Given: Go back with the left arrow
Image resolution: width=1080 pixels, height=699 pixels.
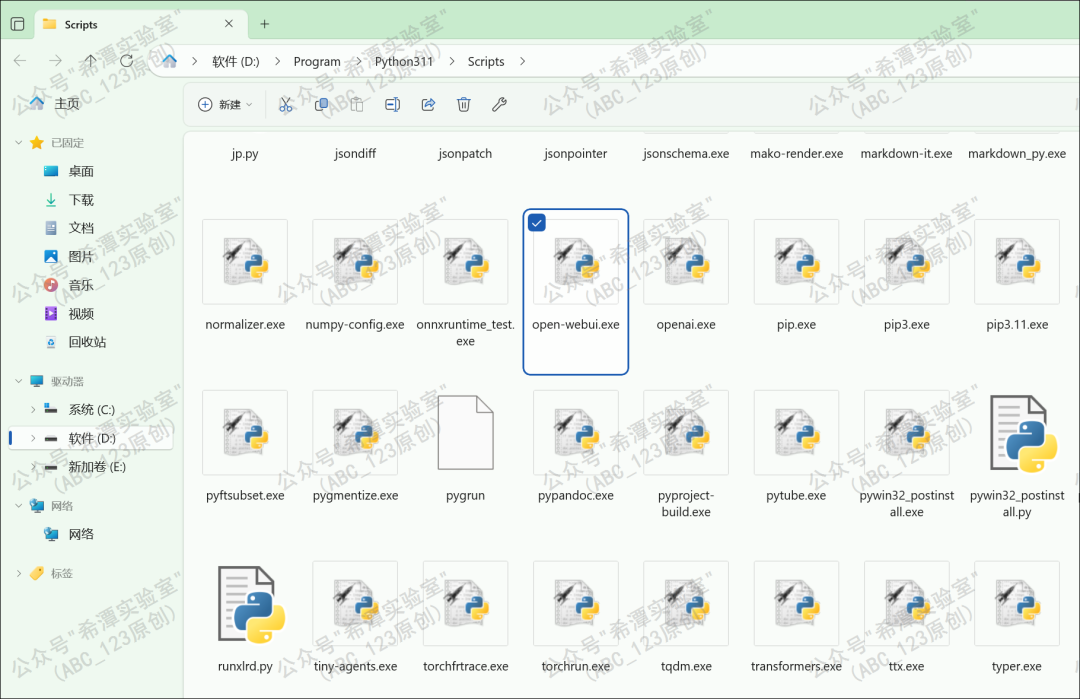Looking at the screenshot, I should pyautogui.click(x=20, y=61).
